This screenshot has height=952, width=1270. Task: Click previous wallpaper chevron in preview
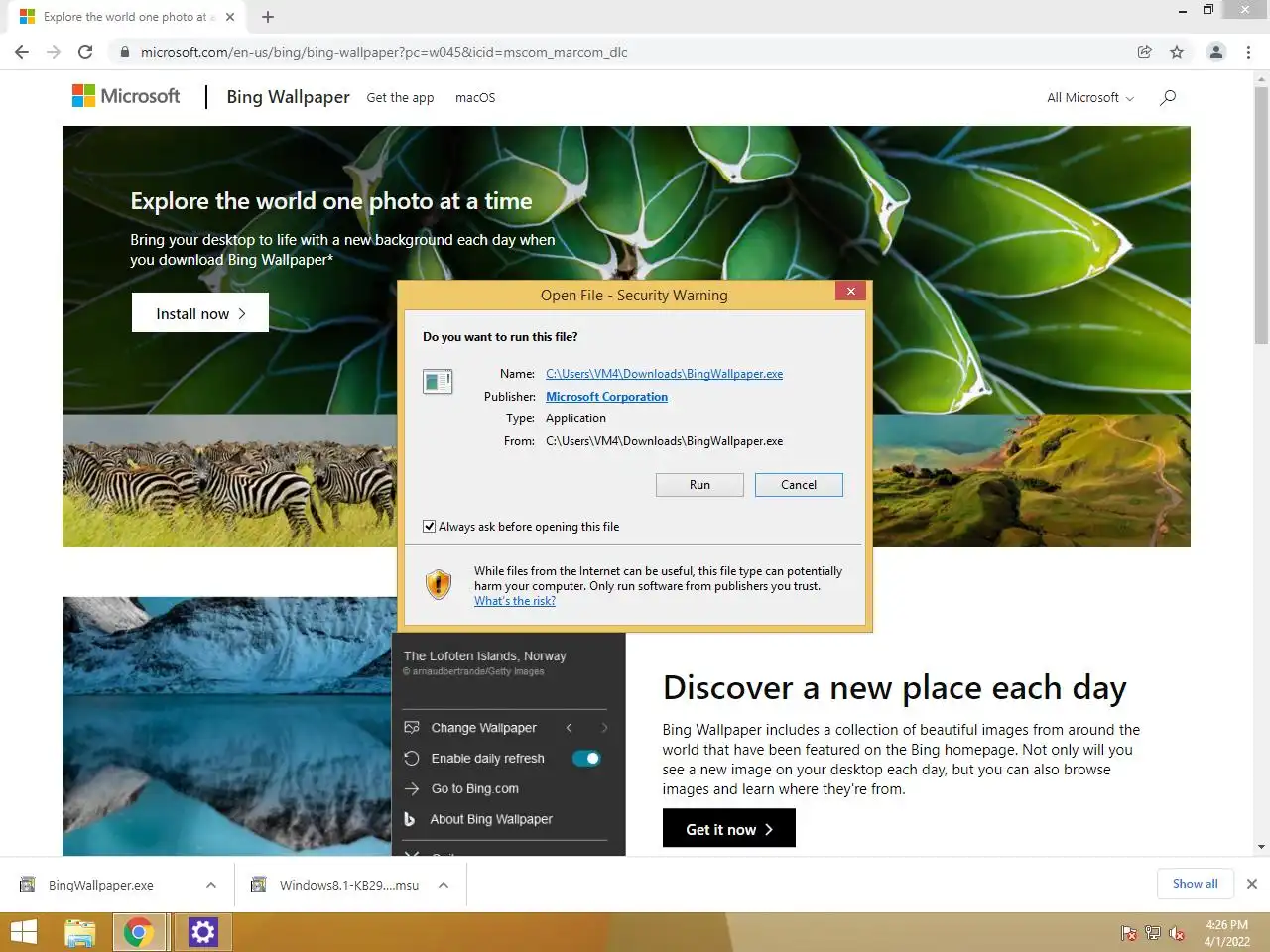pos(570,728)
